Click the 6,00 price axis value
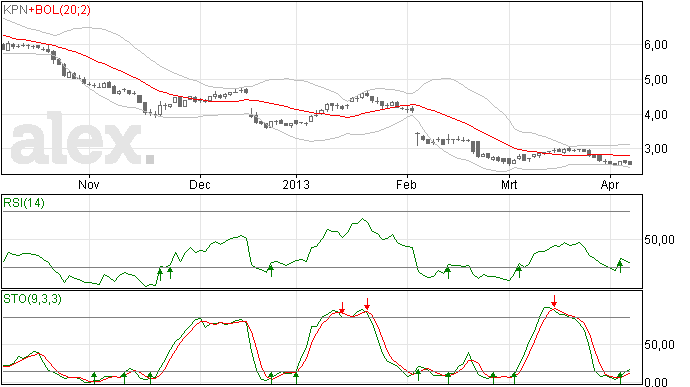 (656, 45)
